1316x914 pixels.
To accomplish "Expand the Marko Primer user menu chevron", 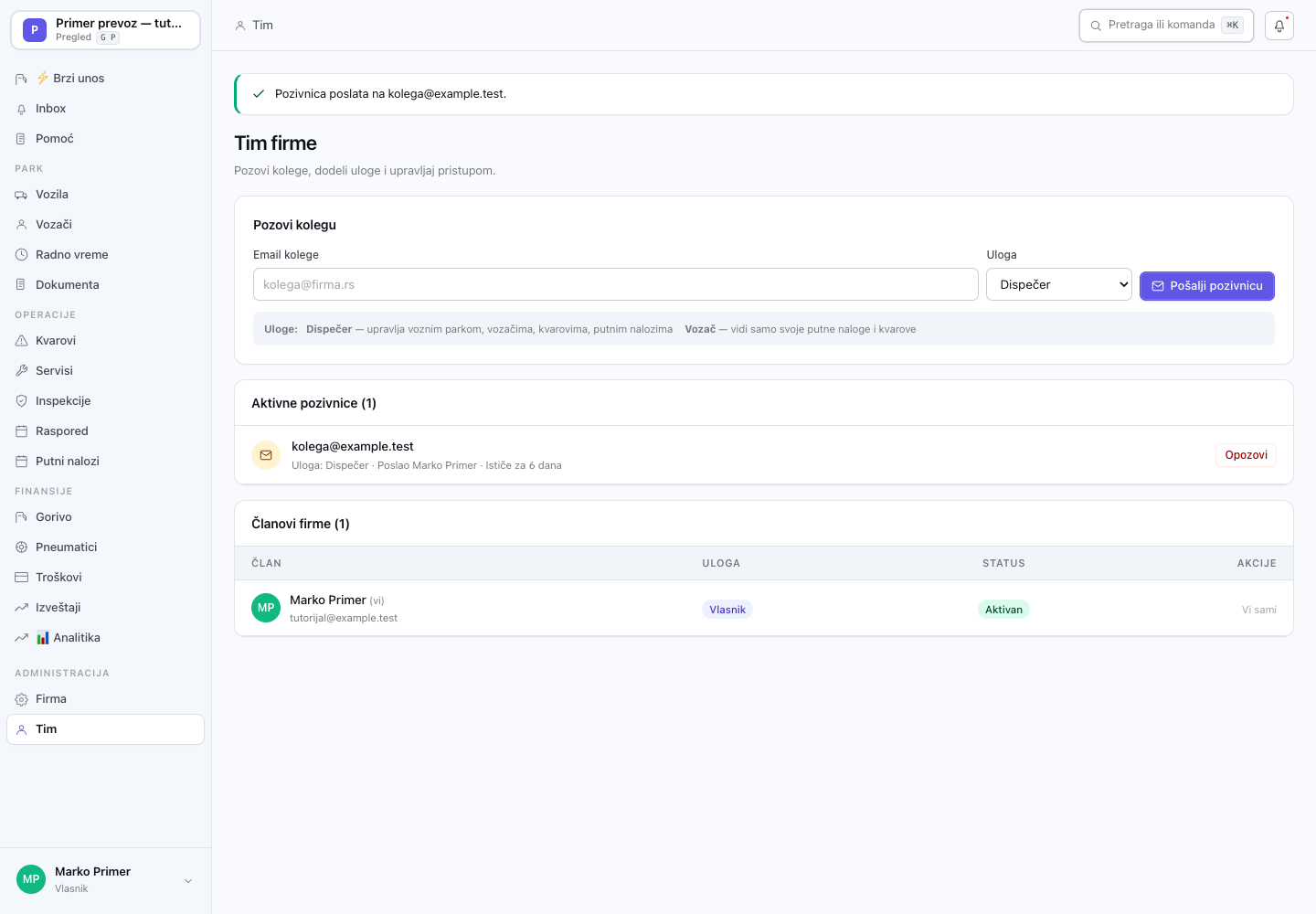I will 188,881.
